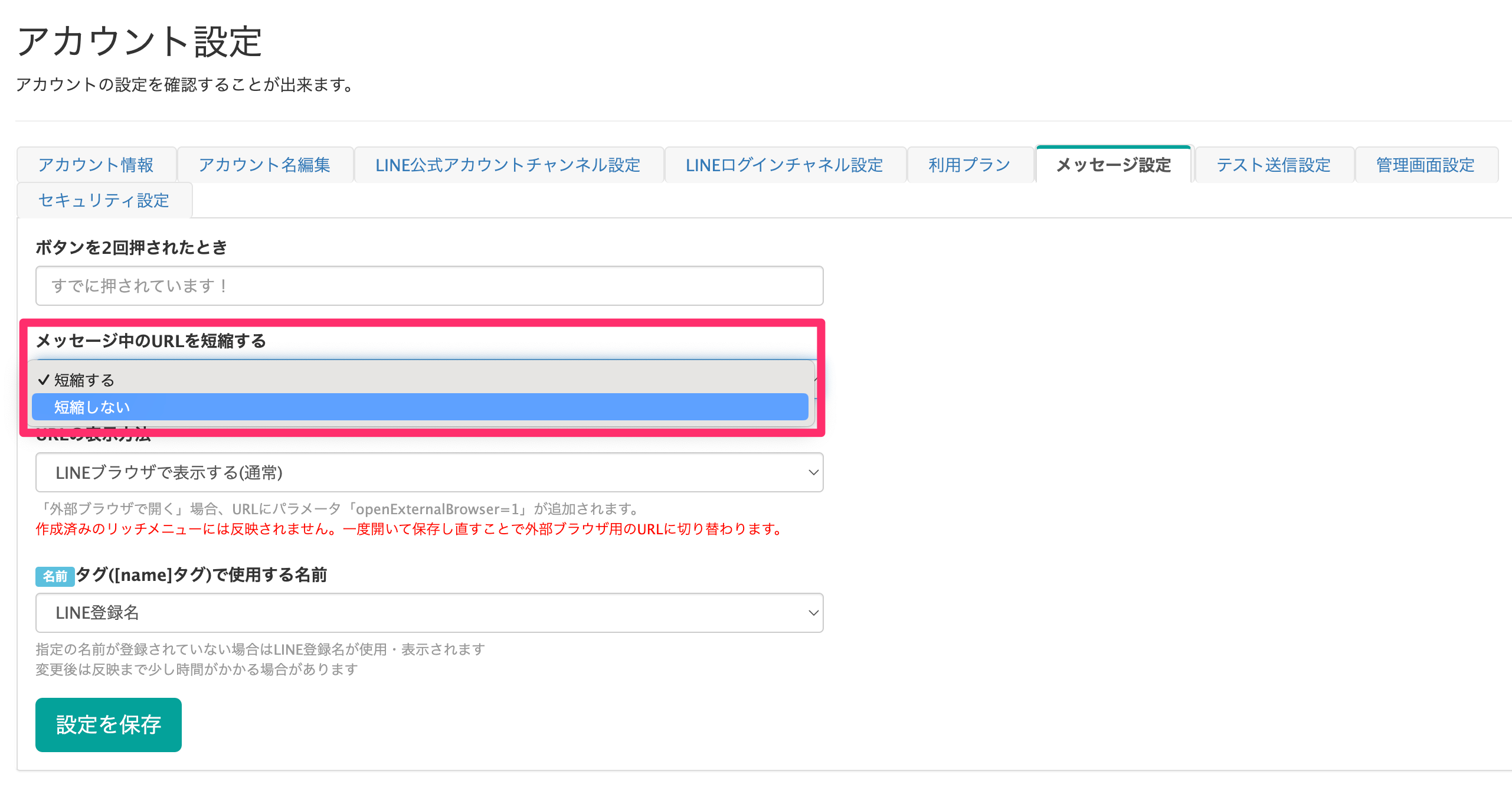Image resolution: width=1512 pixels, height=797 pixels.
Task: Open the LINE登録名 name dropdown
Action: tap(428, 613)
